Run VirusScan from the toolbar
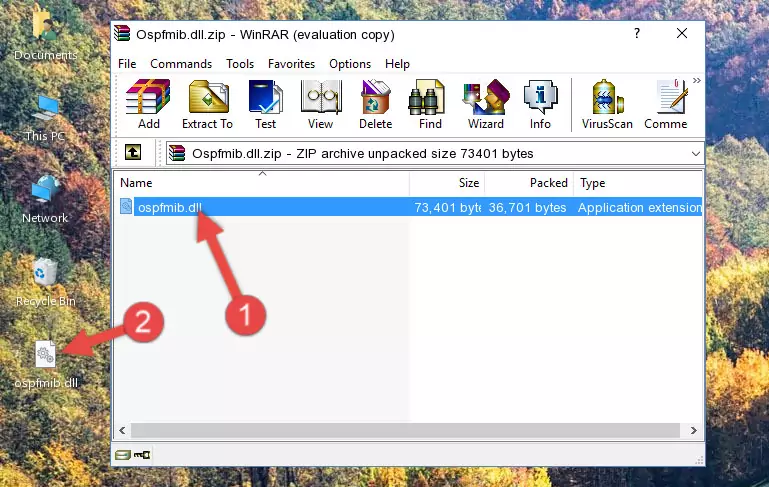Image resolution: width=769 pixels, height=487 pixels. (607, 104)
